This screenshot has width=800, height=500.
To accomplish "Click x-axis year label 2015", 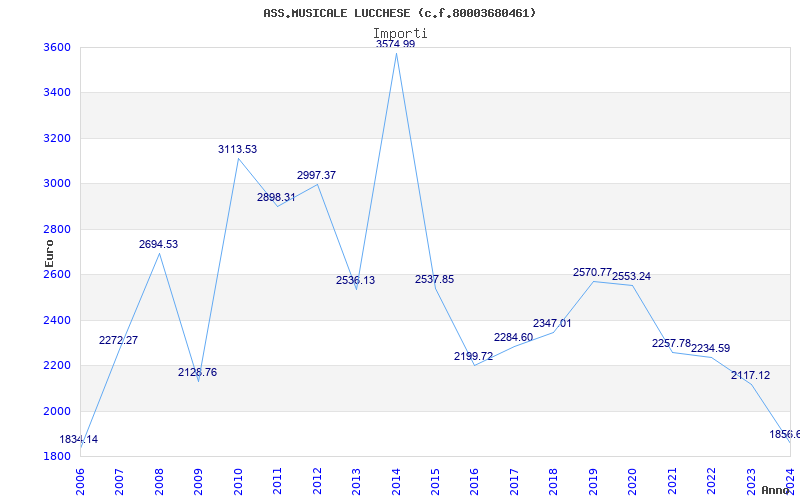I will point(435,481).
